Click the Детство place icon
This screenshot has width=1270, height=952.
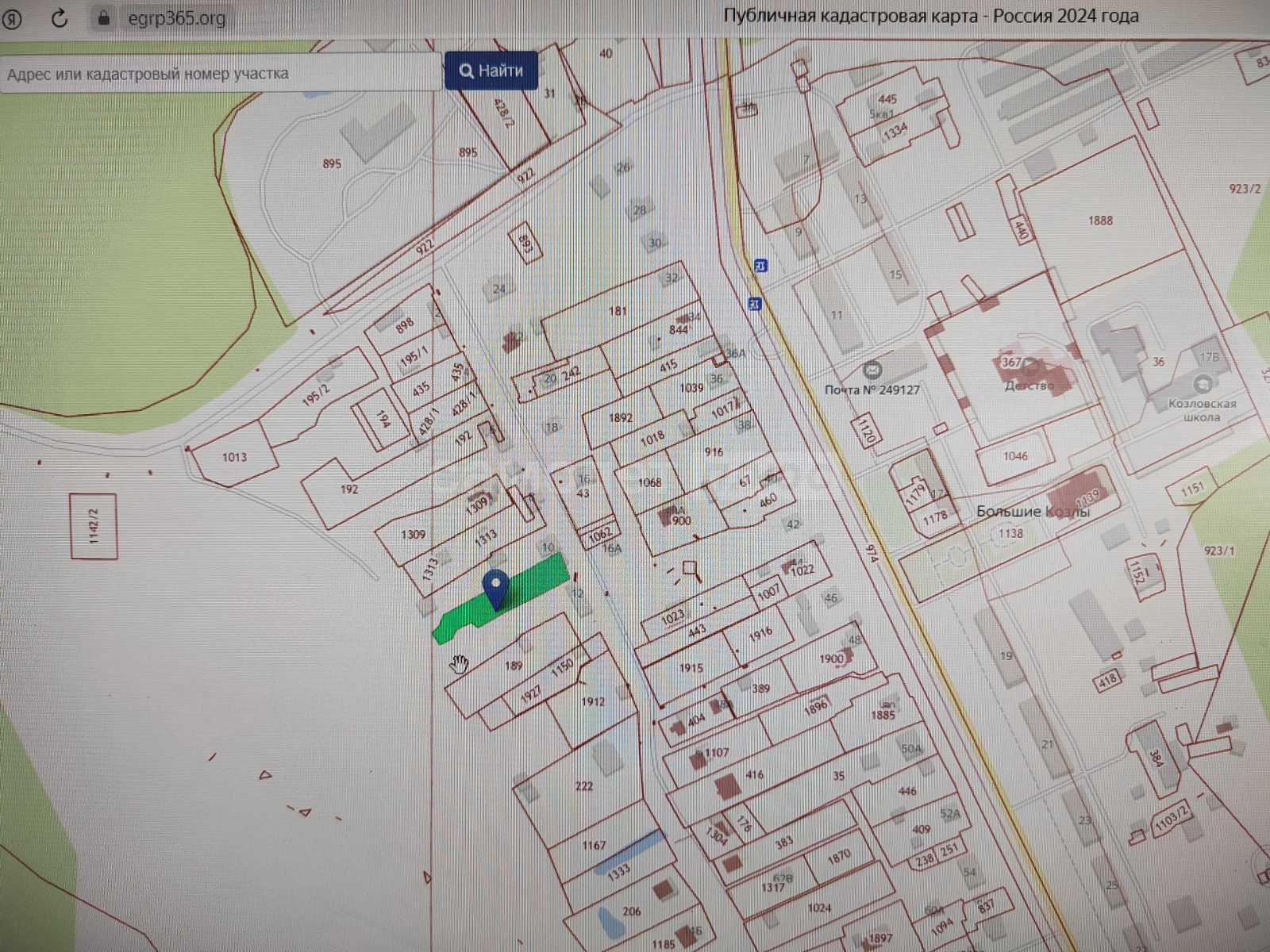(x=1031, y=367)
